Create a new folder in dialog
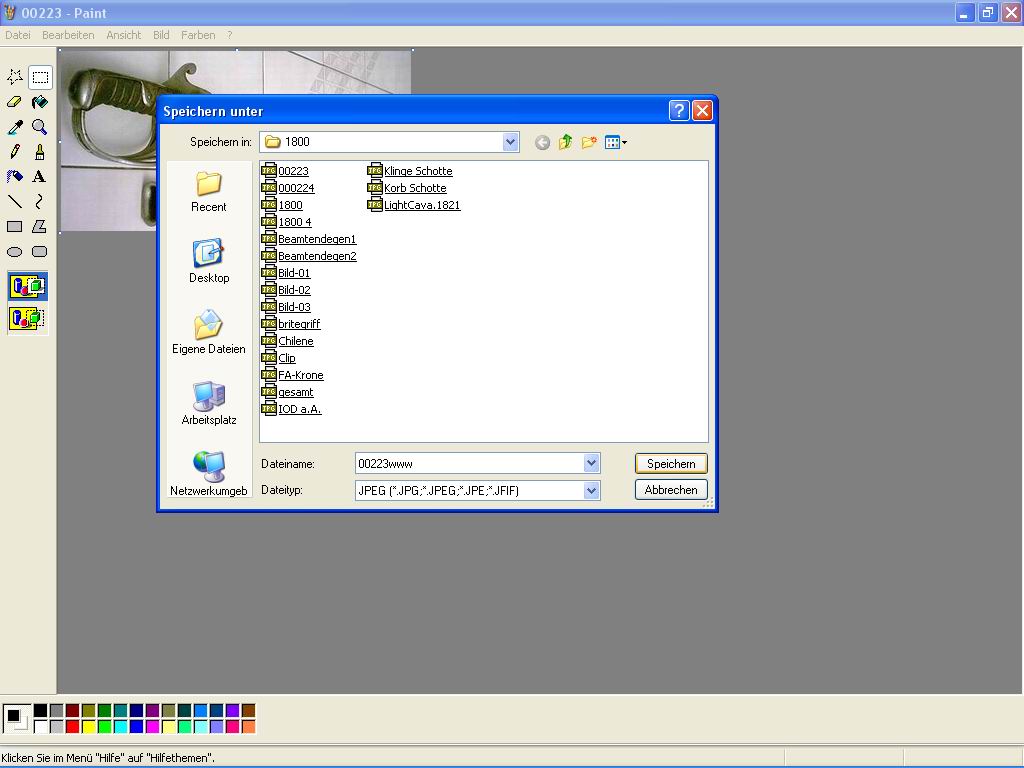Viewport: 1024px width, 768px height. [x=589, y=143]
